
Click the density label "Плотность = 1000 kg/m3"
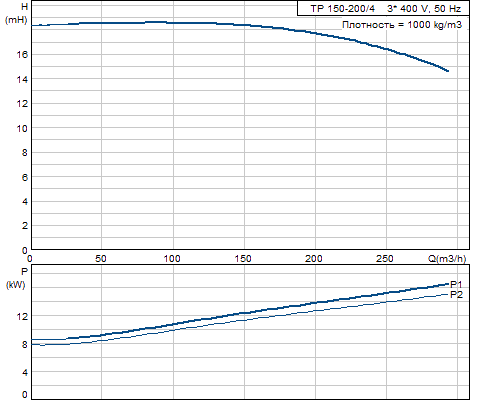402,25
